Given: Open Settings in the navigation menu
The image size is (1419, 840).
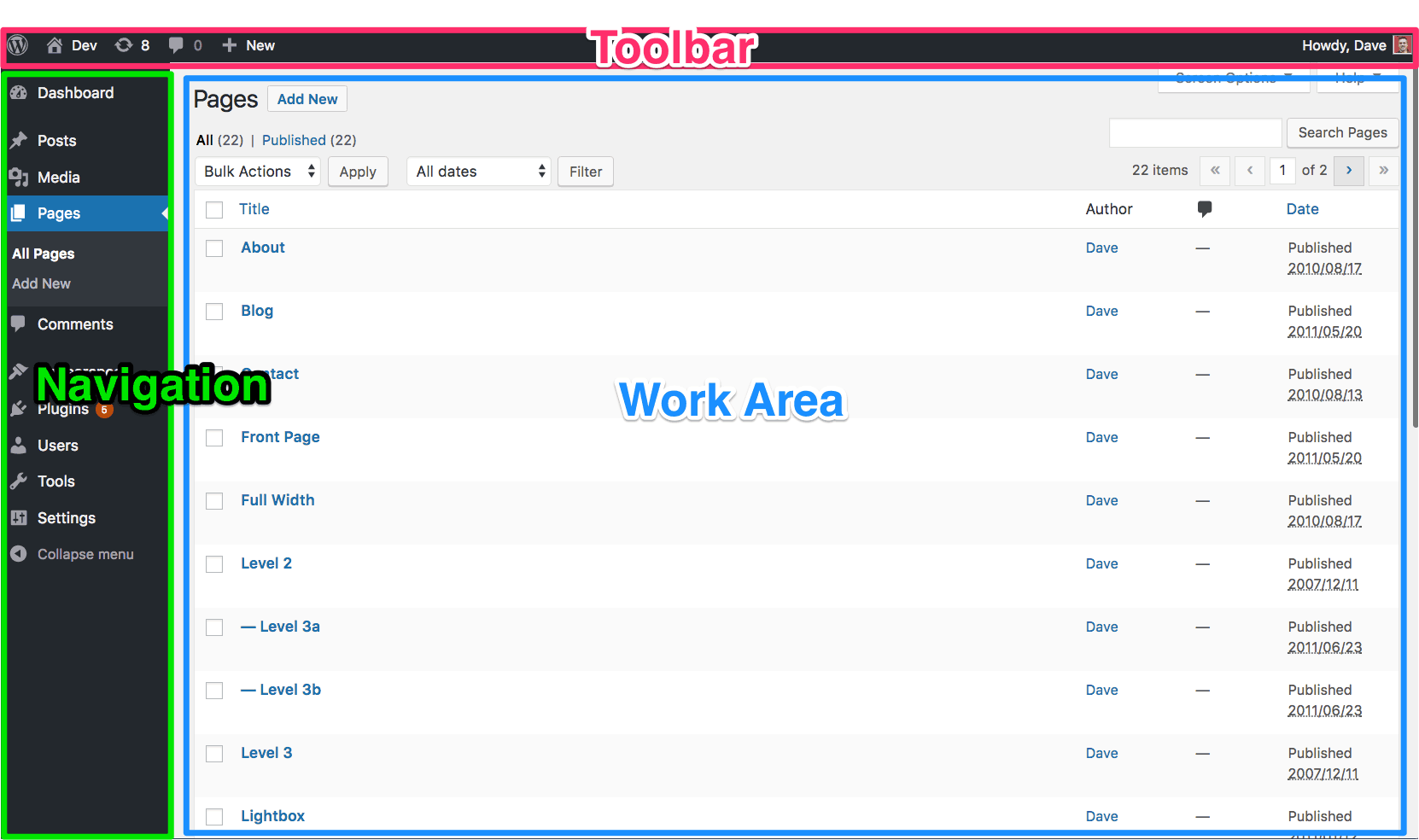Looking at the screenshot, I should pos(66,518).
